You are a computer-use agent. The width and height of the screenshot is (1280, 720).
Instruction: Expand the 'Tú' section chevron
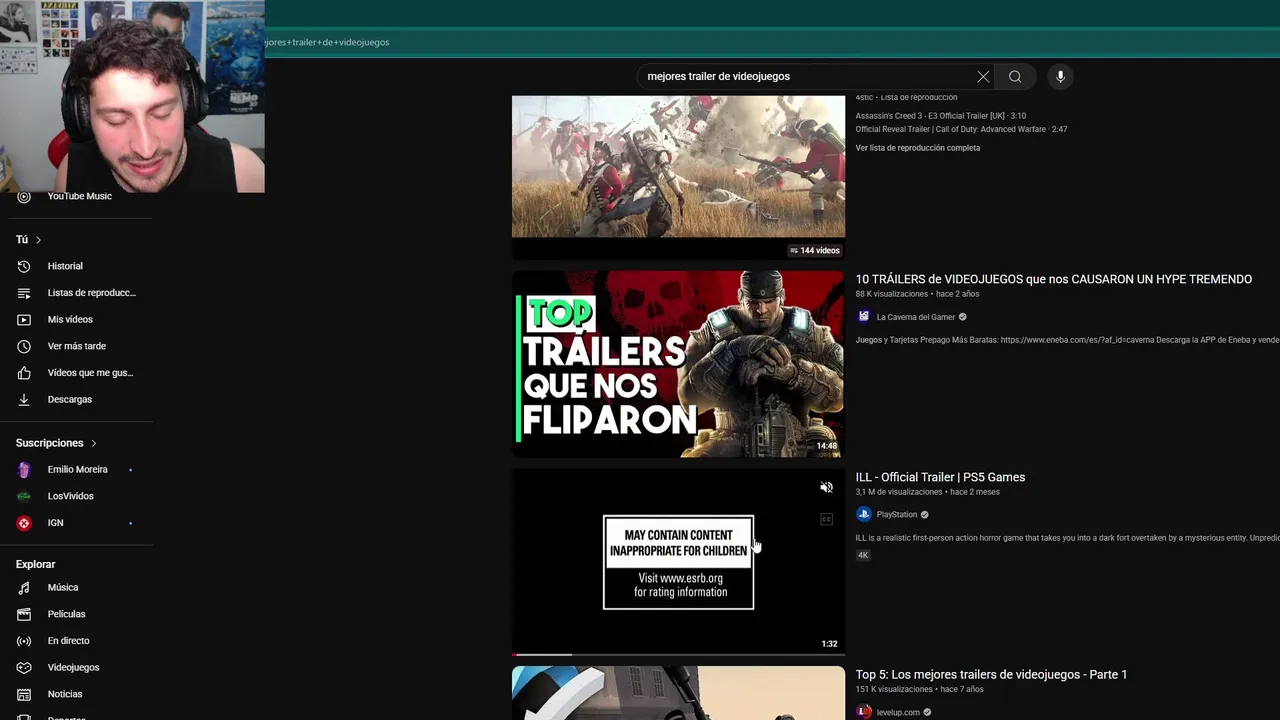pos(38,240)
